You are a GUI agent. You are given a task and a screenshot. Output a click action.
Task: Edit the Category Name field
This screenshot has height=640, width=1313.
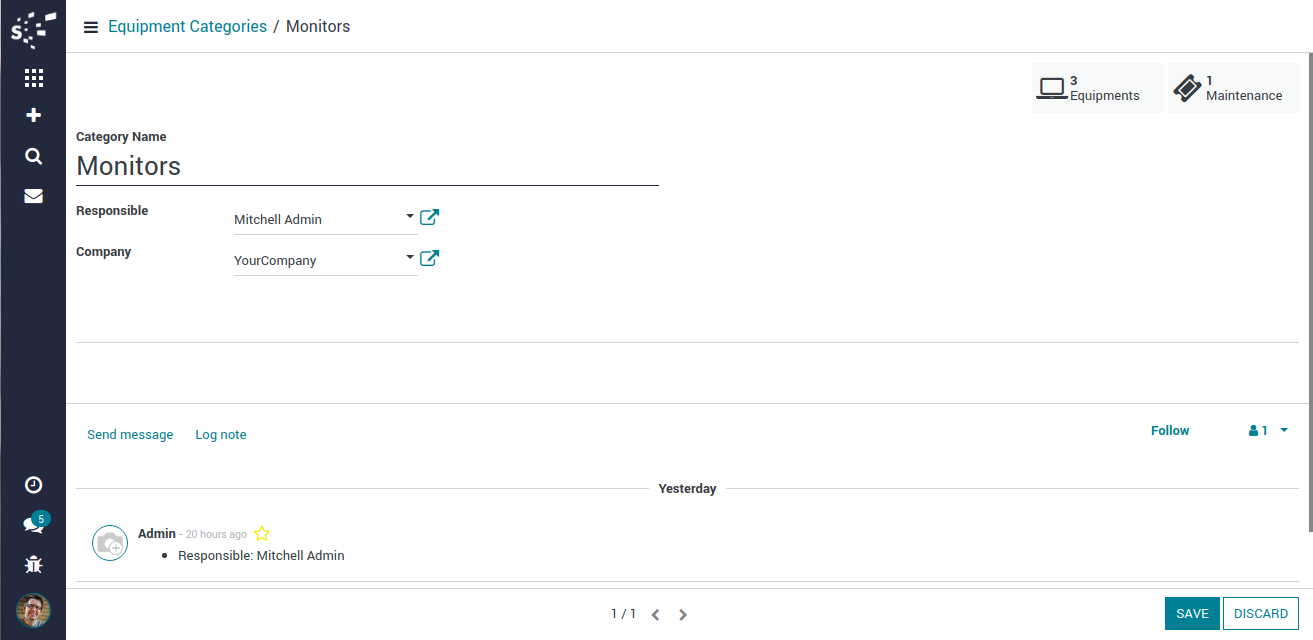367,166
